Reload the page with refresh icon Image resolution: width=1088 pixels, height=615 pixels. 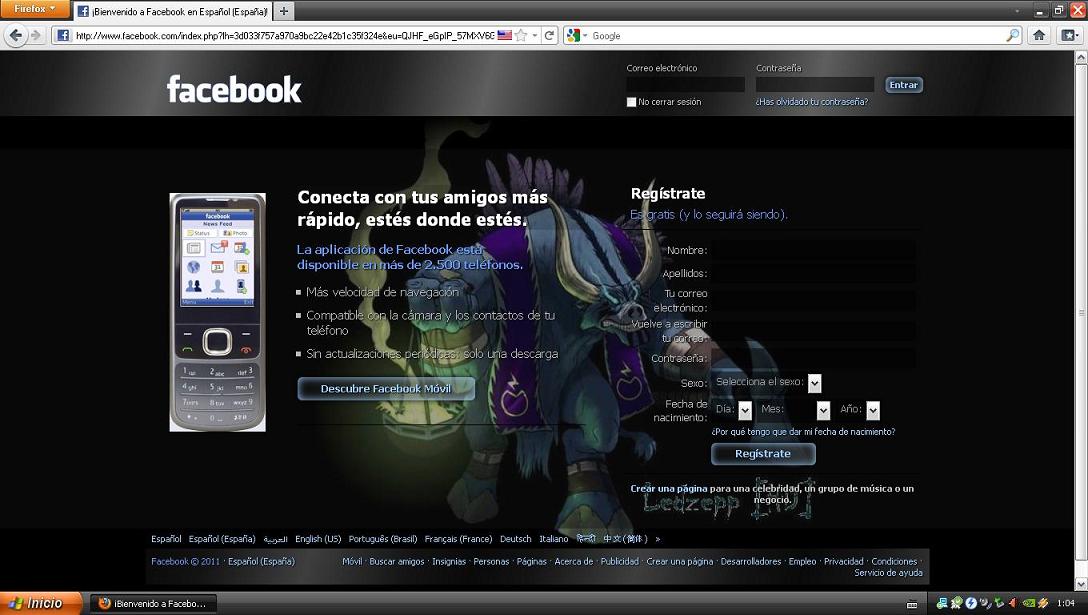550,35
